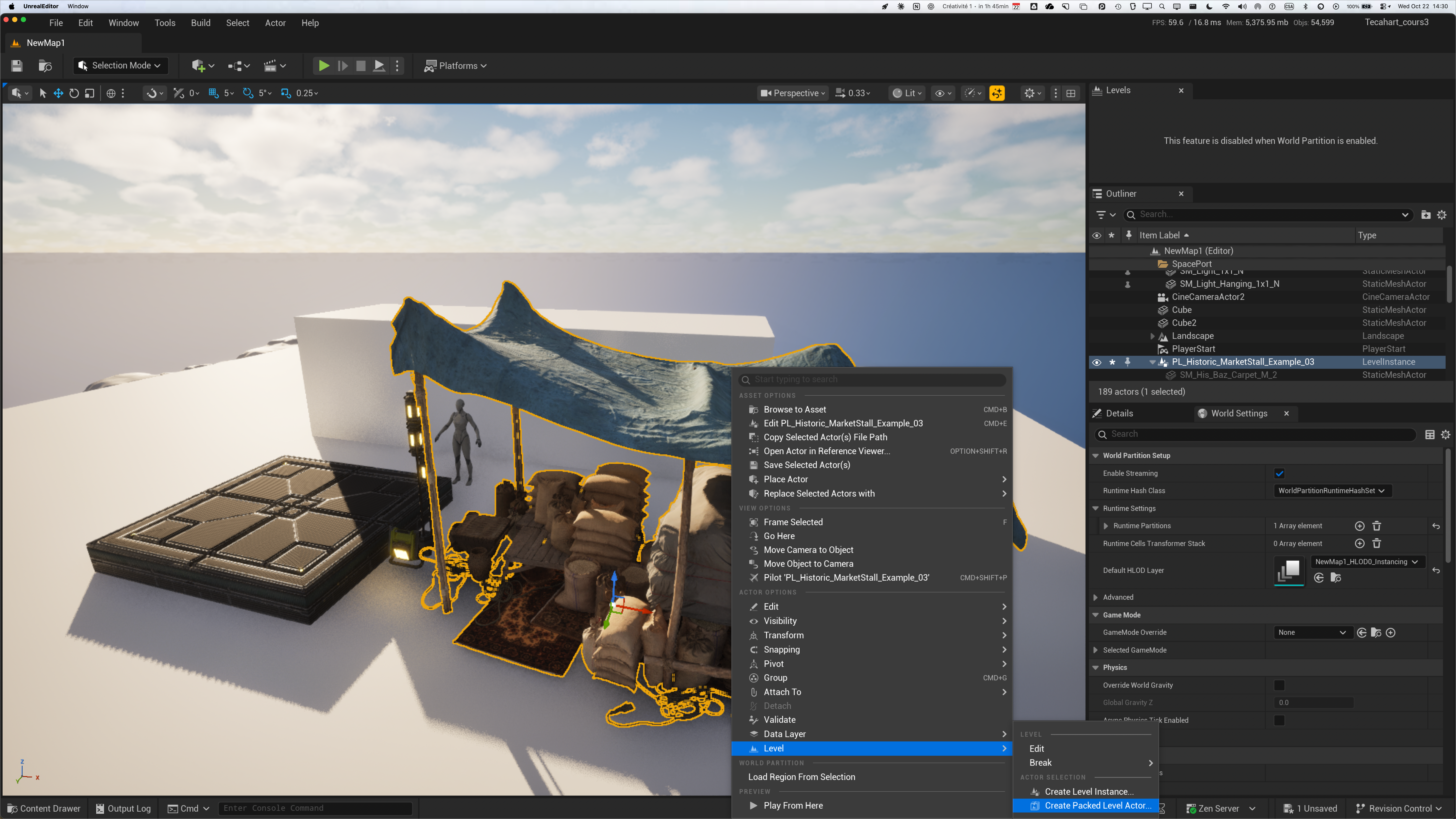Image resolution: width=1456 pixels, height=819 pixels.
Task: Click the yellow sparkle button in viewport toolbar
Action: (997, 93)
